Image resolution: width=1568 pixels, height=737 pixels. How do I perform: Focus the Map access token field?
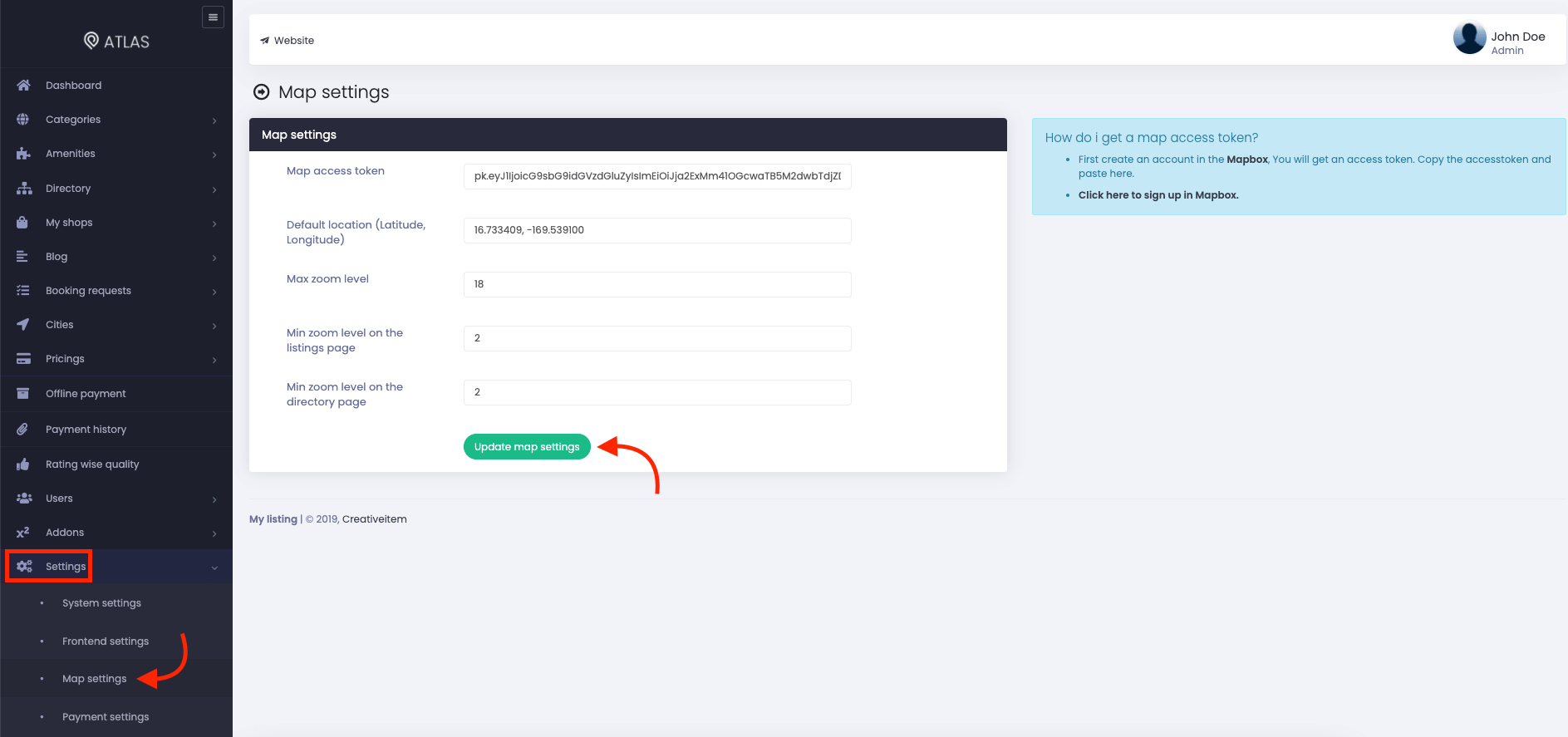657,176
